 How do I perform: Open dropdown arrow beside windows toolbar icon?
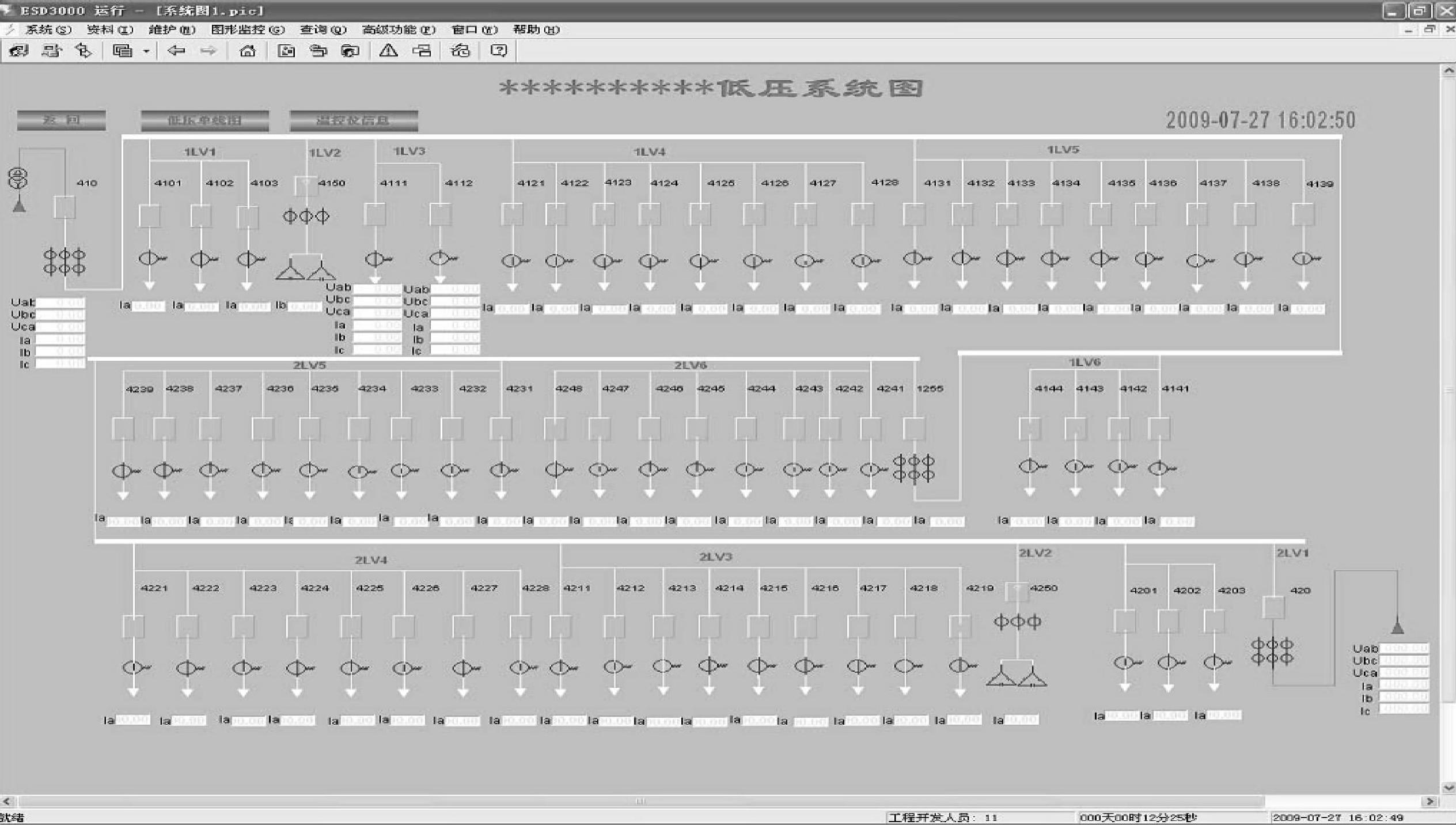click(x=146, y=51)
